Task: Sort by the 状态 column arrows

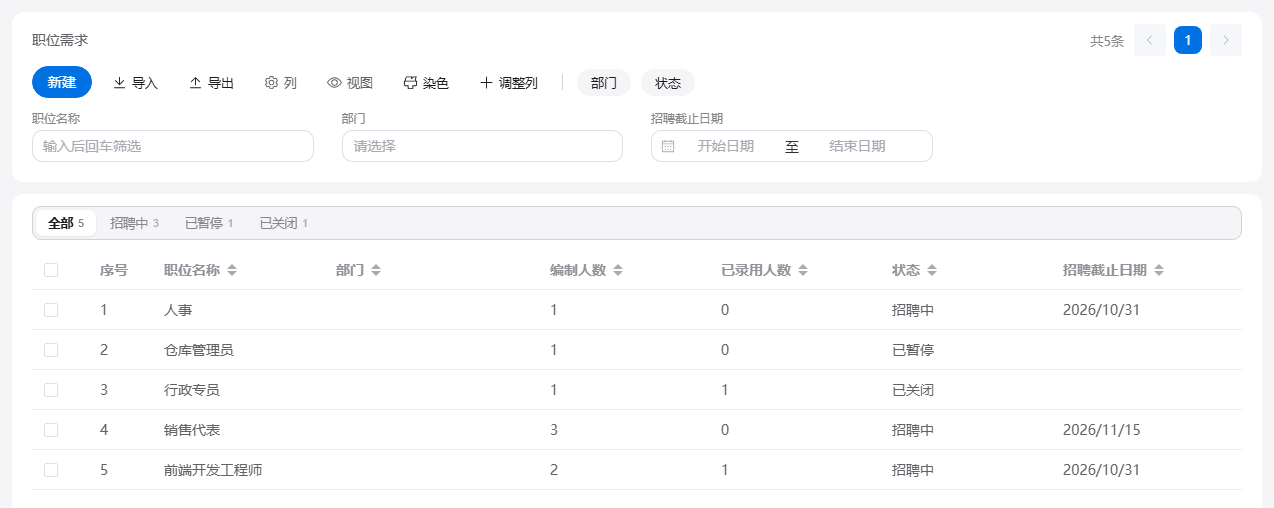Action: coord(932,271)
